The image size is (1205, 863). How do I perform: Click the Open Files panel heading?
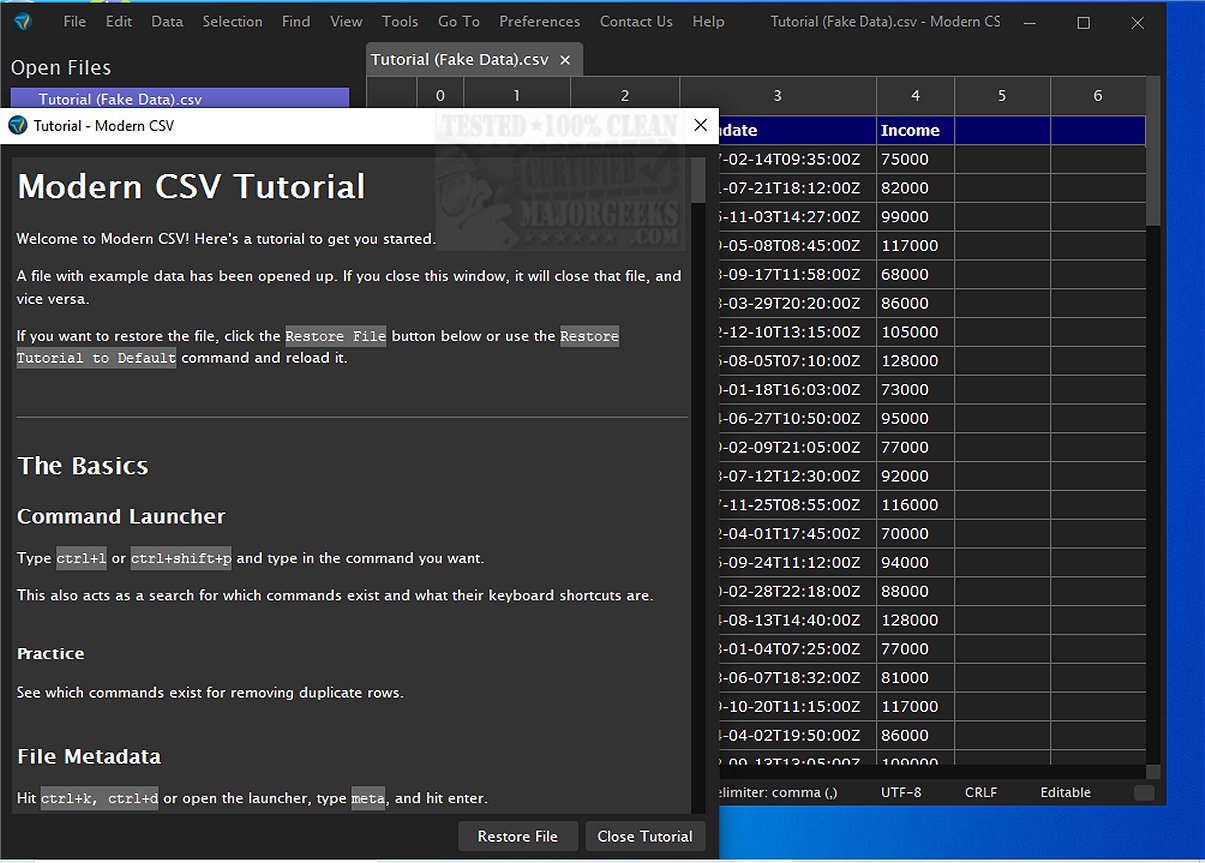coord(61,68)
